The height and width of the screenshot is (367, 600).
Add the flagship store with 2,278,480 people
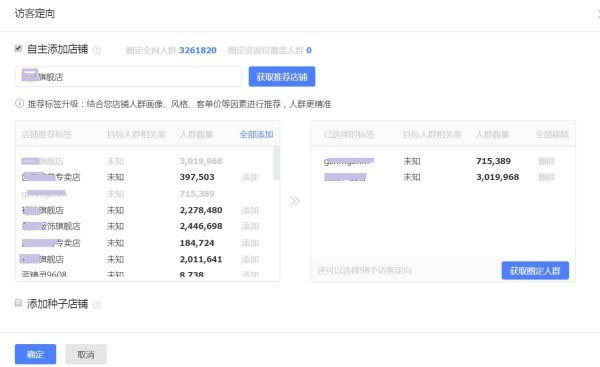tap(250, 210)
